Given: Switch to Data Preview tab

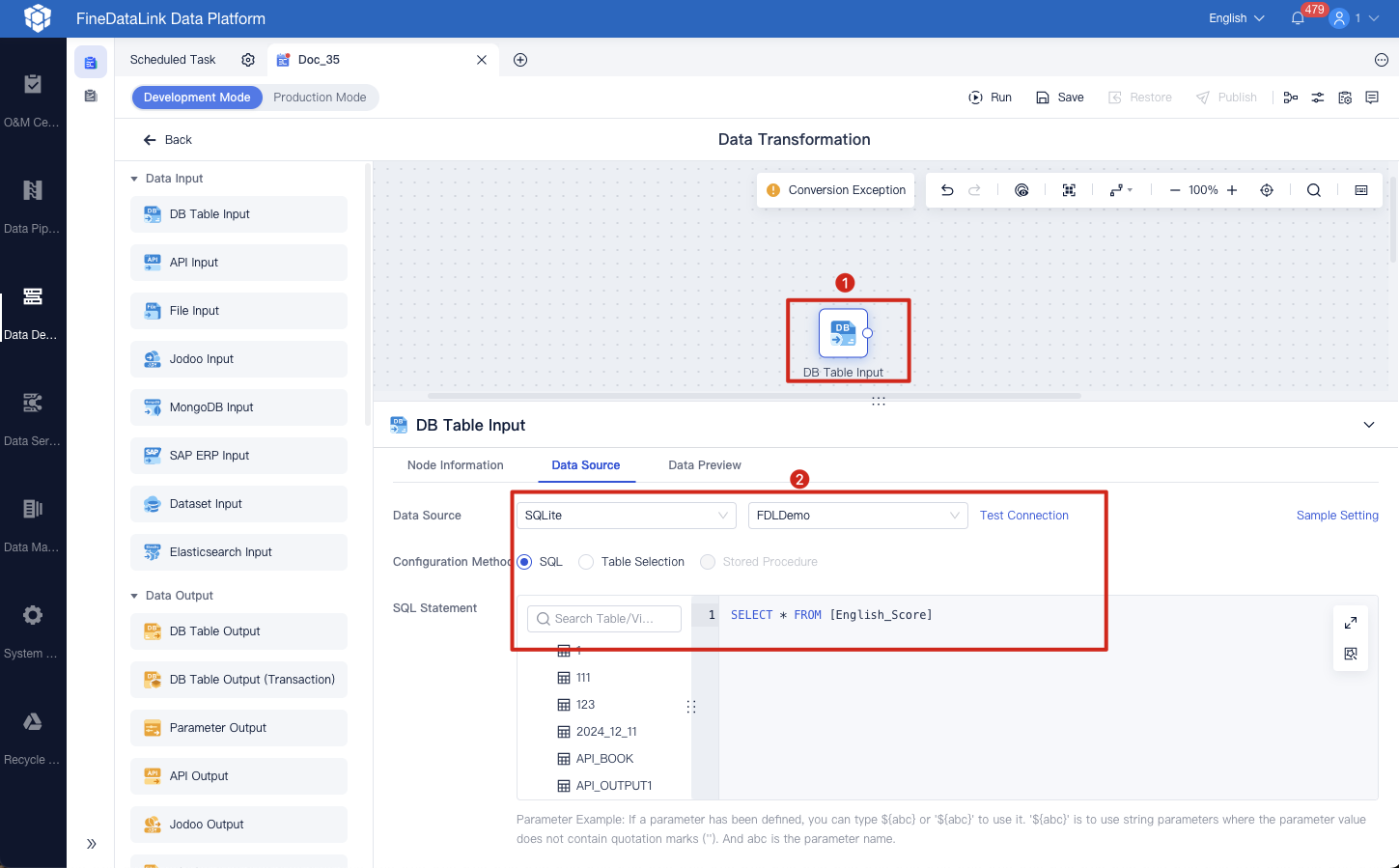Looking at the screenshot, I should [x=705, y=465].
